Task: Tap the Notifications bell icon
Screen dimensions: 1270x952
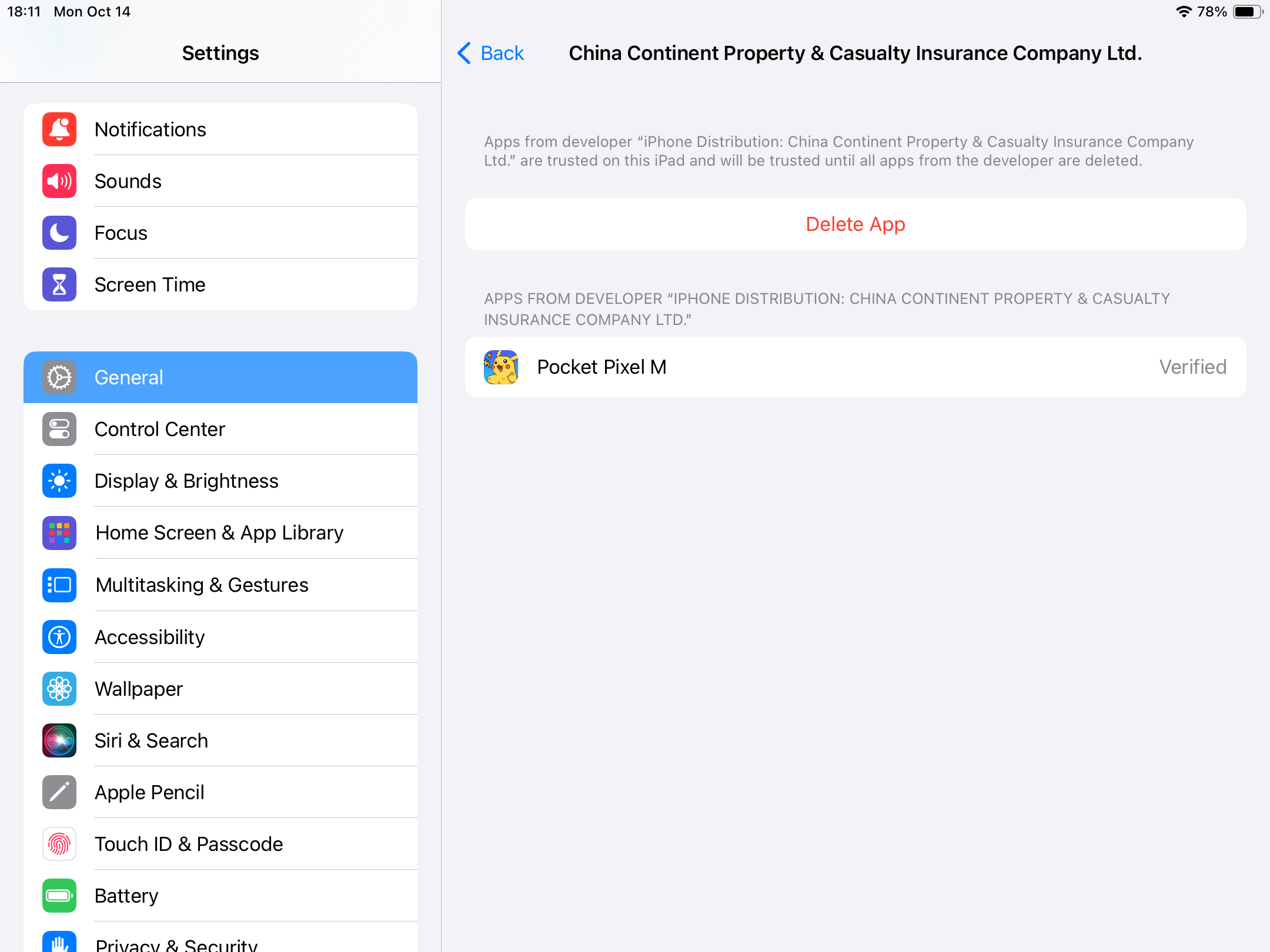Action: [59, 129]
